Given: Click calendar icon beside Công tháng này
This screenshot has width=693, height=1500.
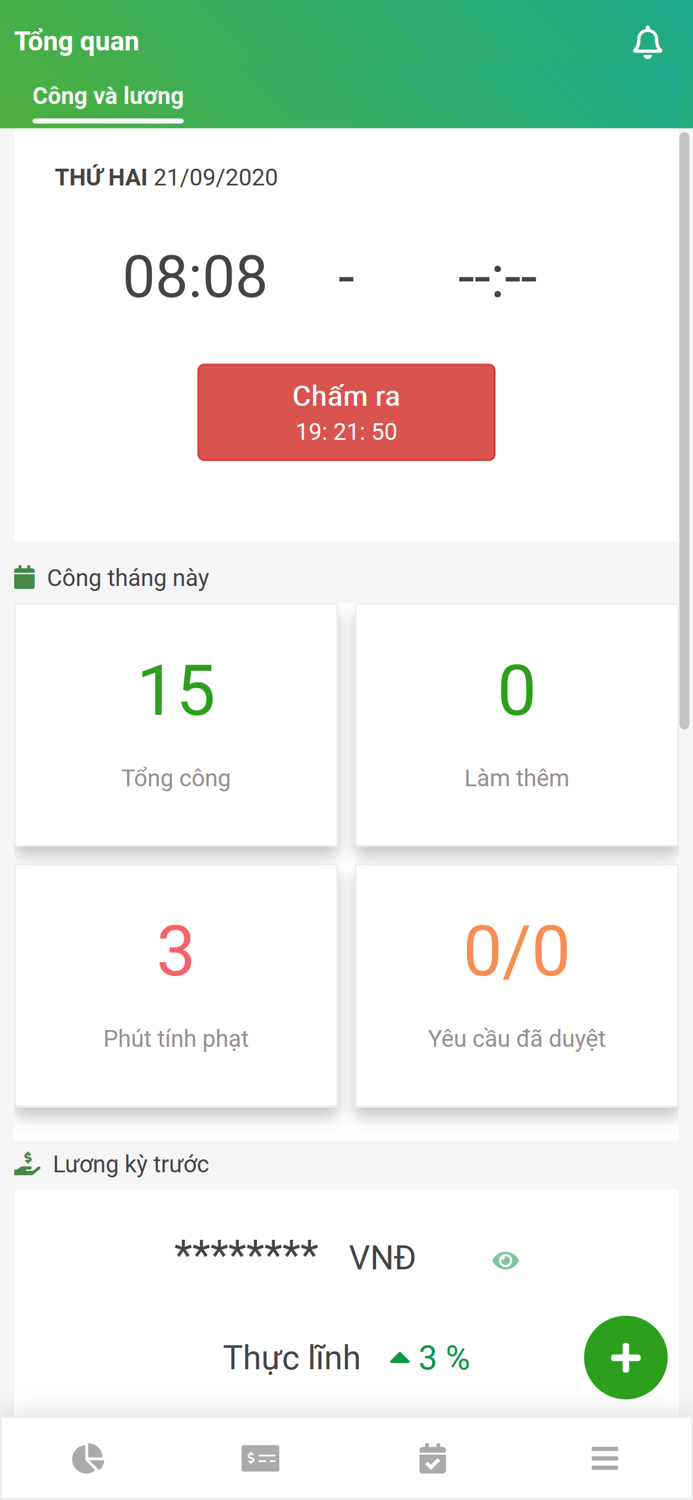Looking at the screenshot, I should click(25, 578).
